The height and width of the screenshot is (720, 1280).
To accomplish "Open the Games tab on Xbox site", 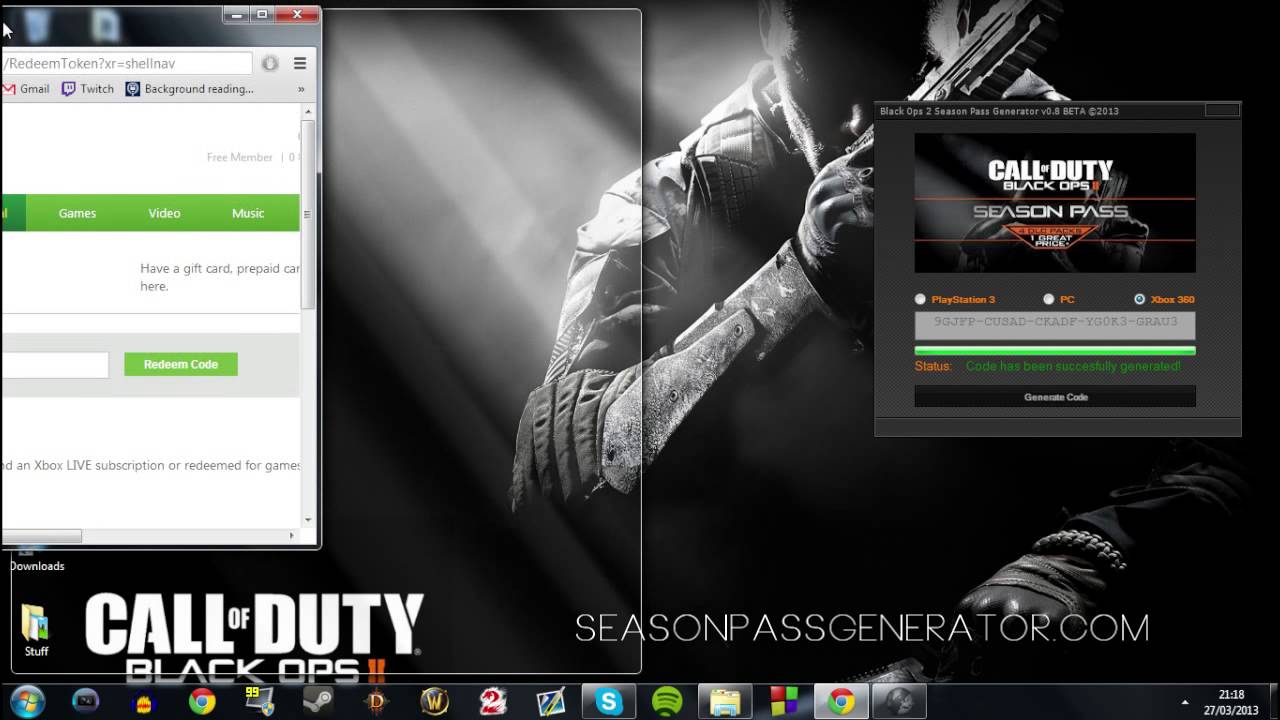I will click(x=77, y=213).
